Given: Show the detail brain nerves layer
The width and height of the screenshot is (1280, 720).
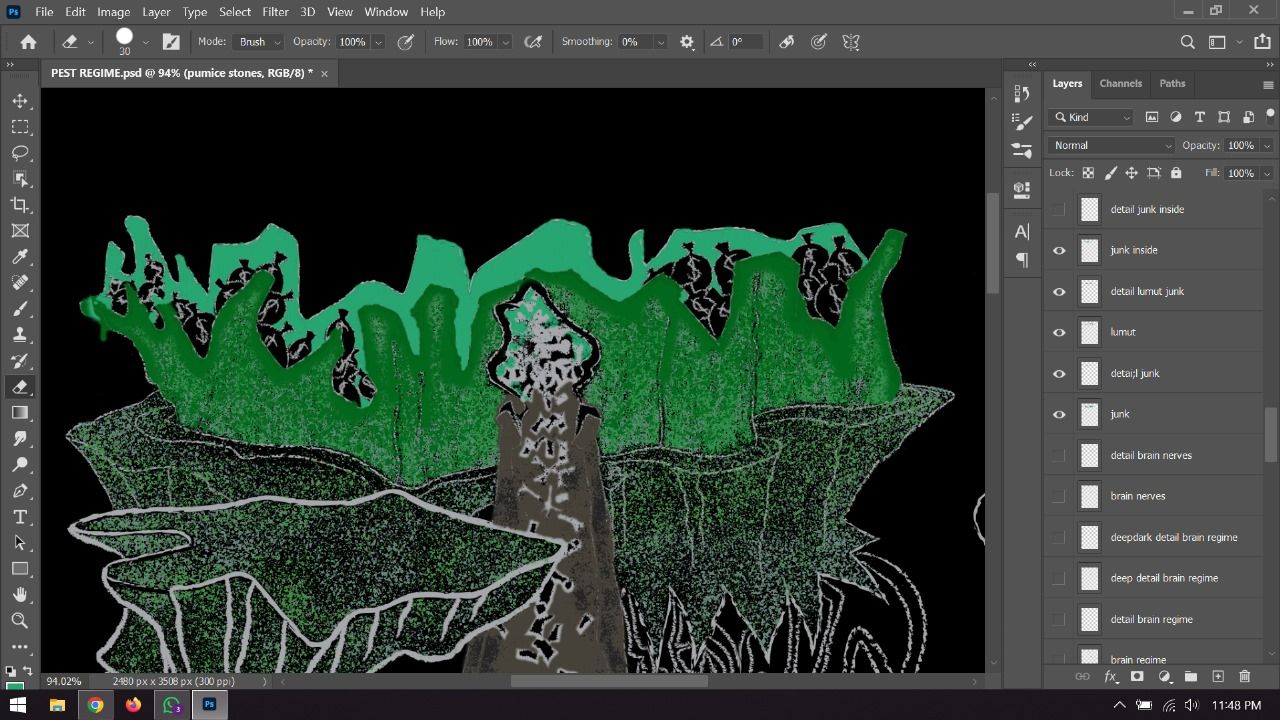Looking at the screenshot, I should 1059,455.
